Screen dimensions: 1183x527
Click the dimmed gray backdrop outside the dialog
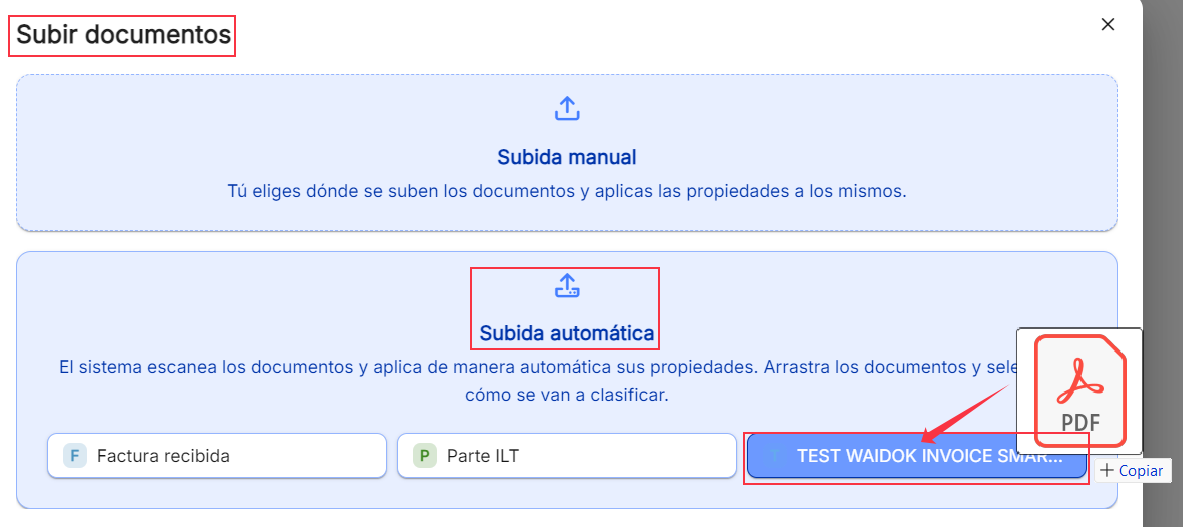pyautogui.click(x=1163, y=226)
